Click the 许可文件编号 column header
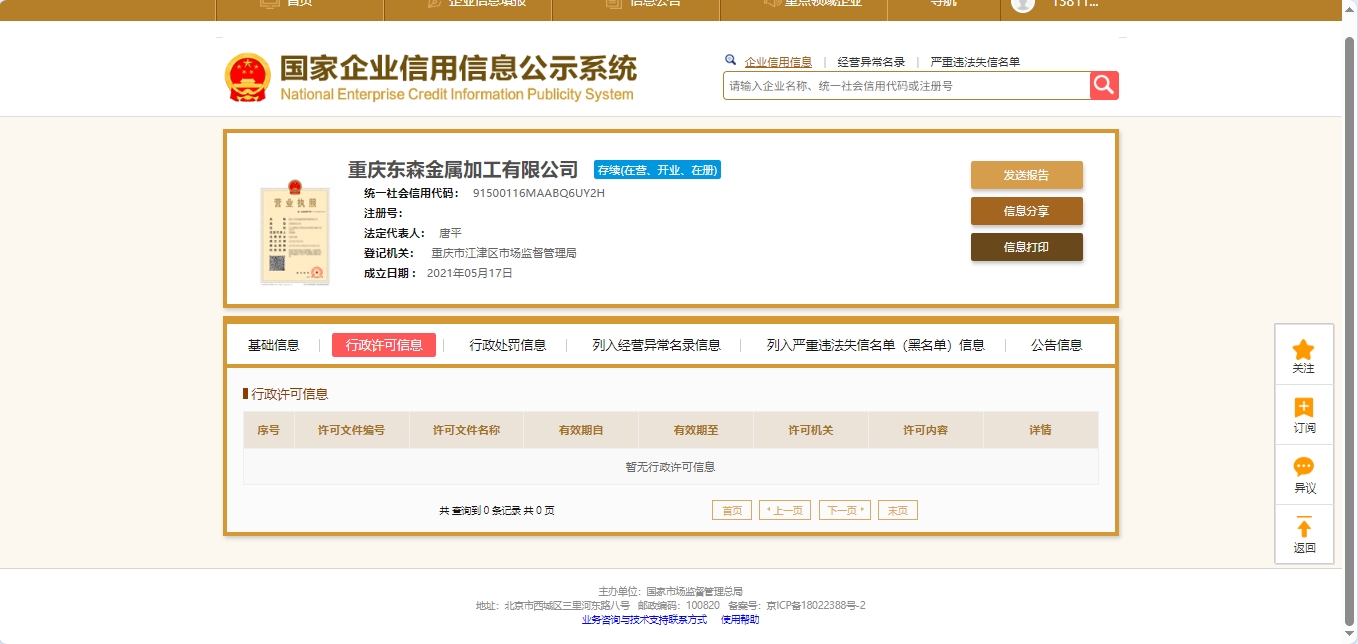 click(x=351, y=430)
